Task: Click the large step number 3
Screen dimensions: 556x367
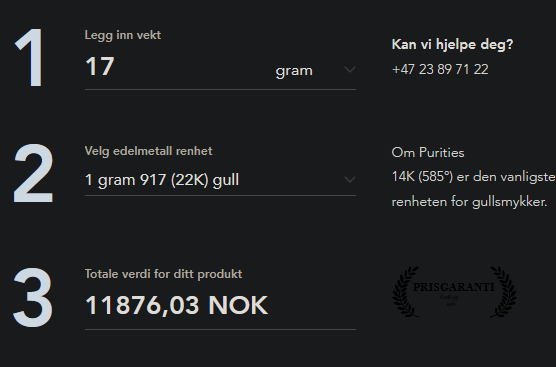Action: coord(33,297)
